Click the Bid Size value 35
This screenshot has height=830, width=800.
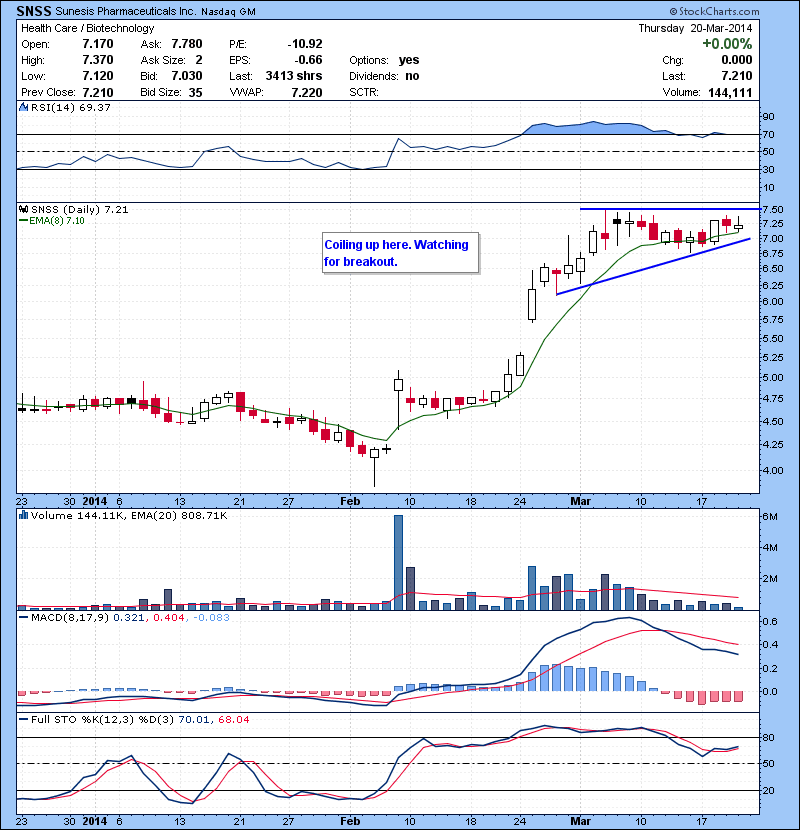tap(195, 93)
